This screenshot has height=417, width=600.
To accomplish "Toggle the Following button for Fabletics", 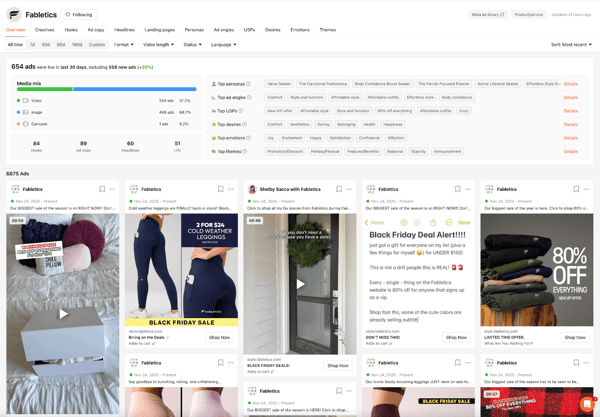I will point(79,15).
